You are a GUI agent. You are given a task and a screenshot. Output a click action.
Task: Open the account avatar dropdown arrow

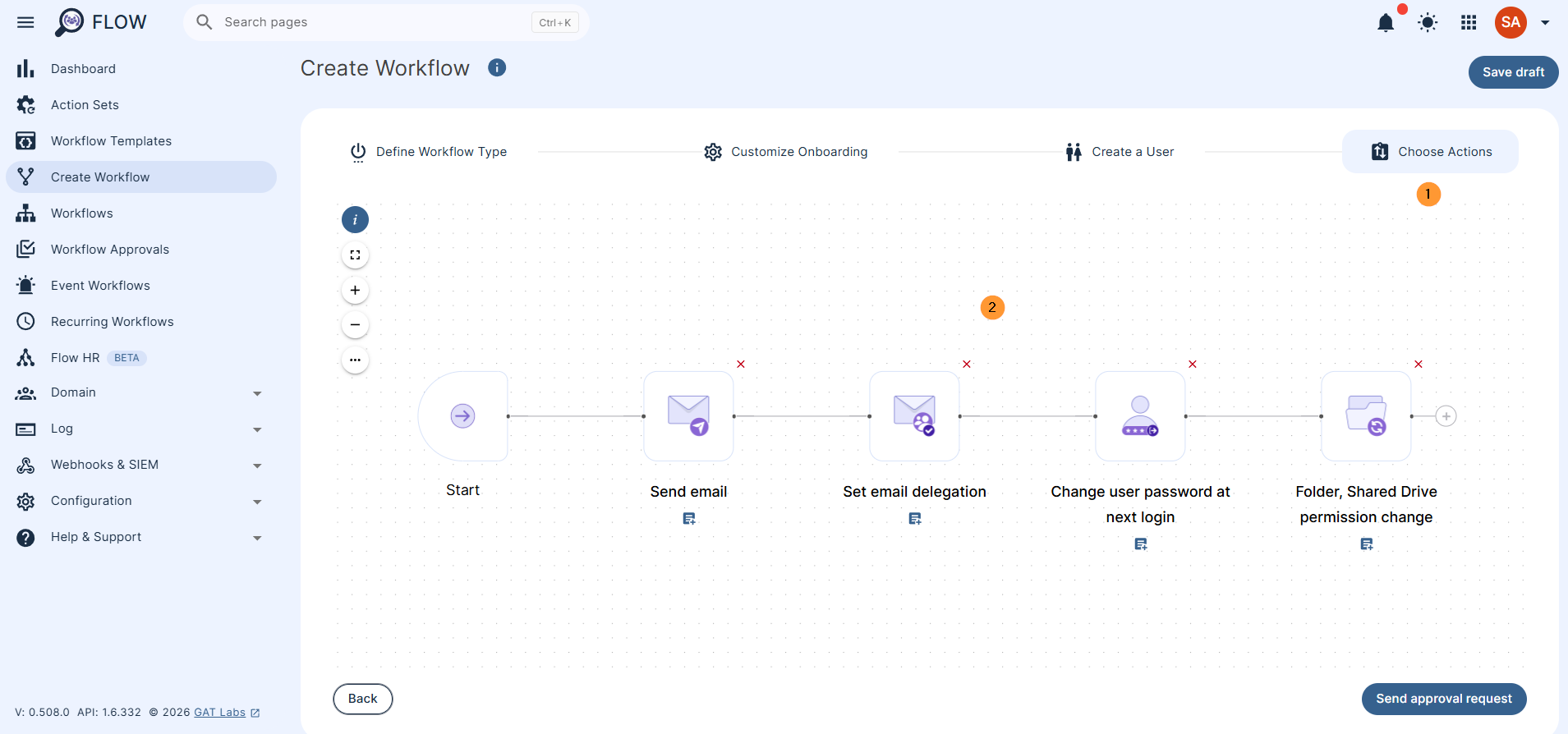[x=1545, y=23]
